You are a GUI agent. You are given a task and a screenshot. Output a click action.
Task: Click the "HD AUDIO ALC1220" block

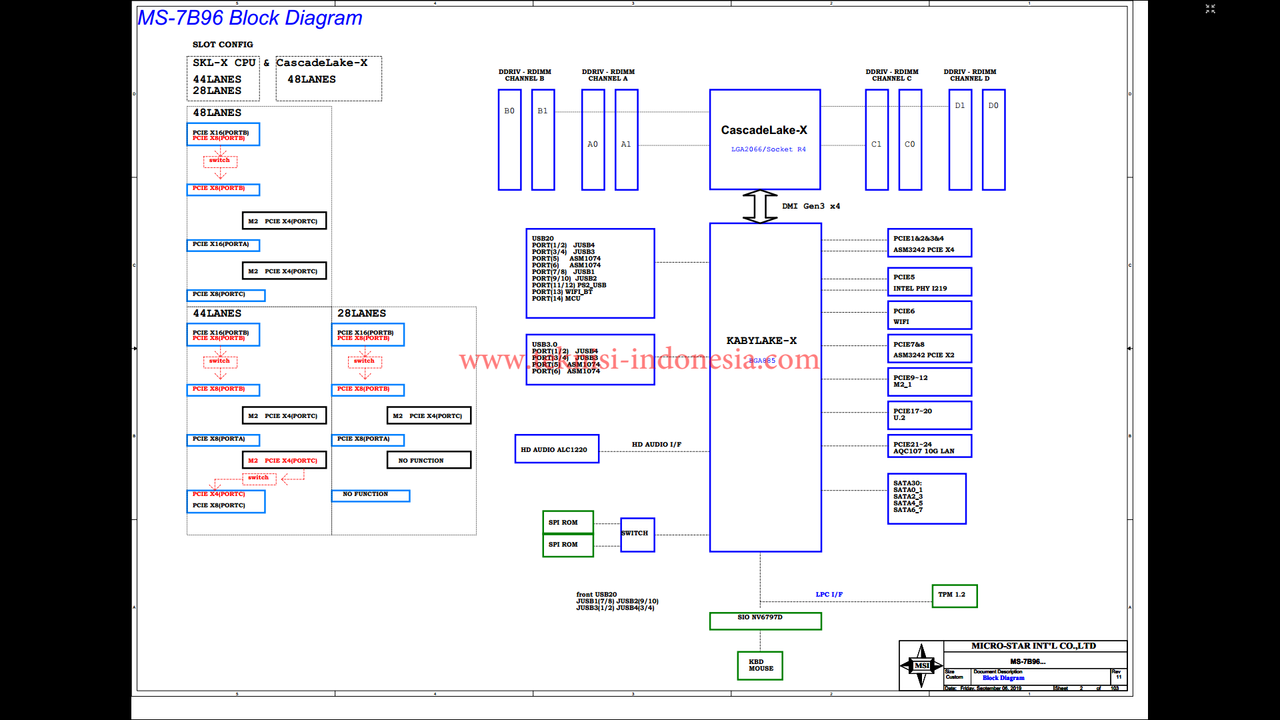[557, 449]
